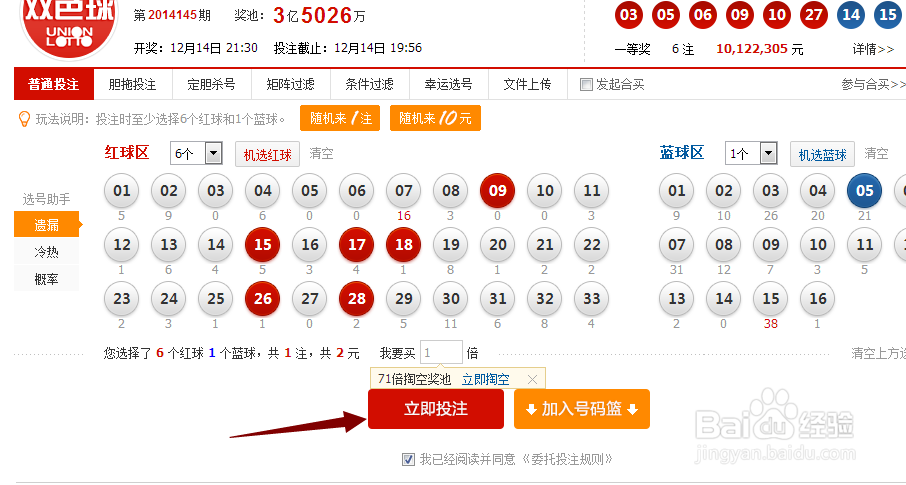
Task: Close the 71倍掏空奖池 tooltip
Action: coord(533,380)
